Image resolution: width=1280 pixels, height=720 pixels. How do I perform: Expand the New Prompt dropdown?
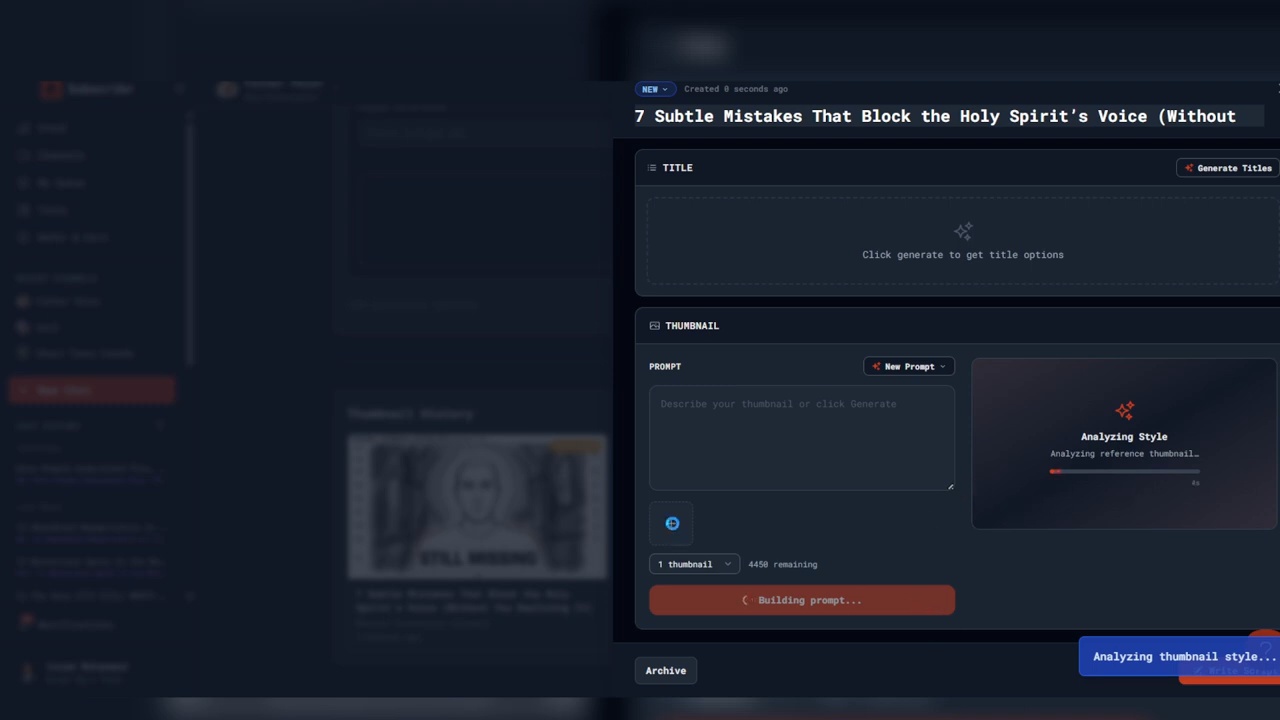point(909,366)
